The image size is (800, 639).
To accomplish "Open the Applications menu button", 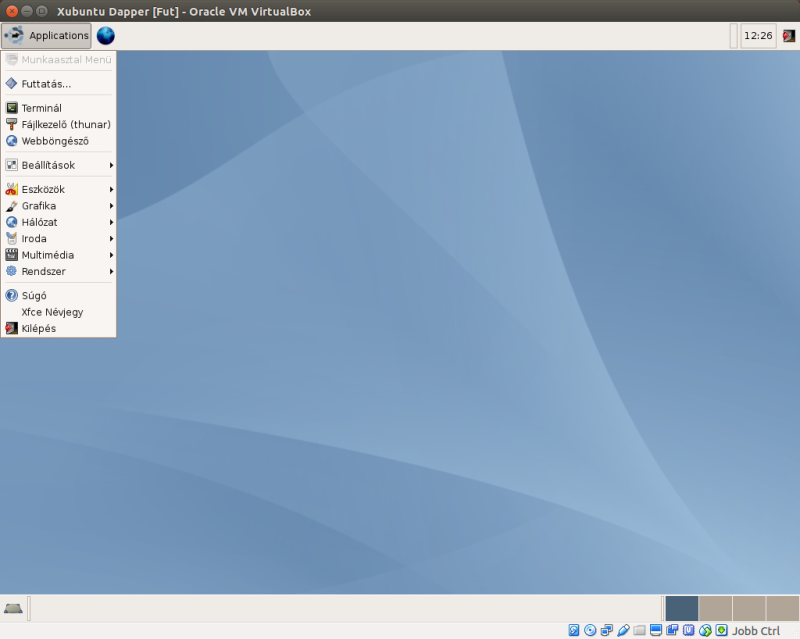I will pos(46,36).
